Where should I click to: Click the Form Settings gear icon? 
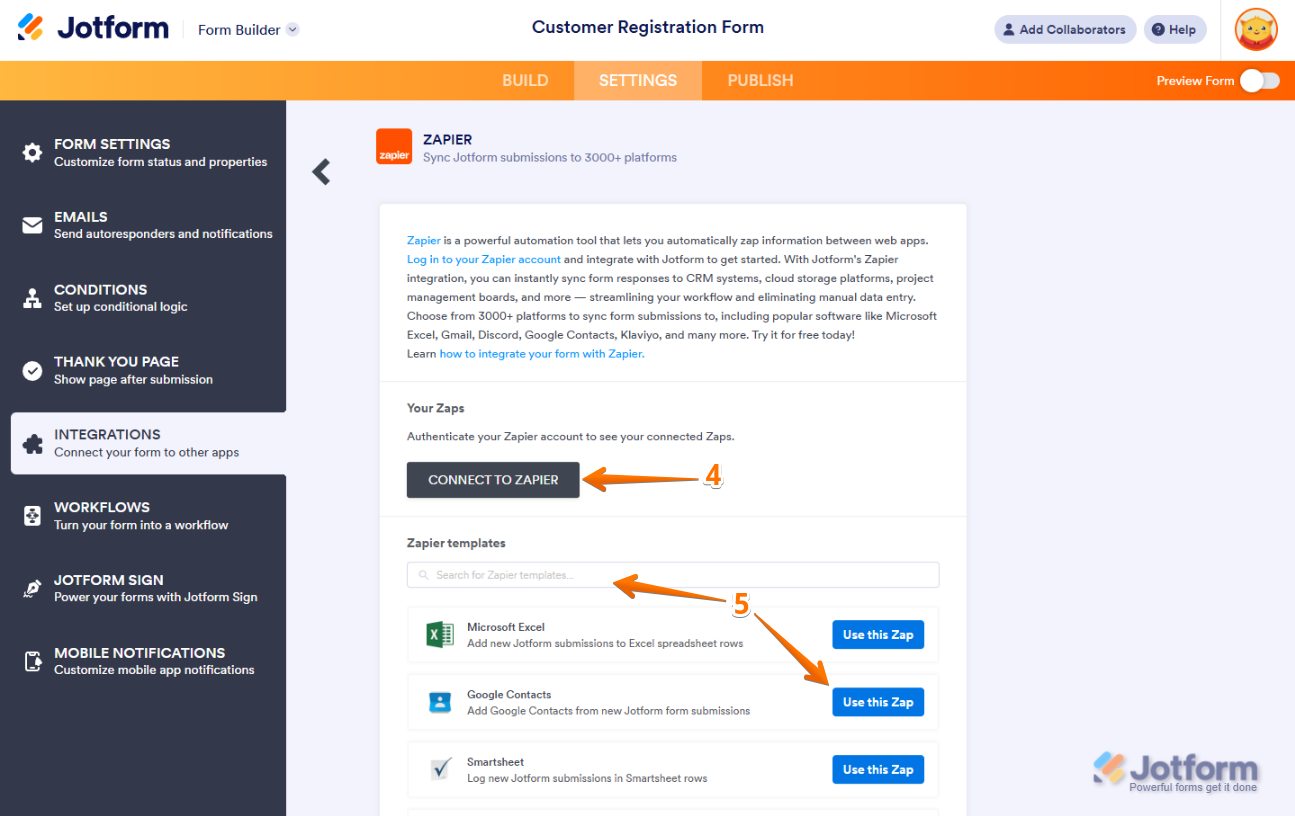[33, 153]
